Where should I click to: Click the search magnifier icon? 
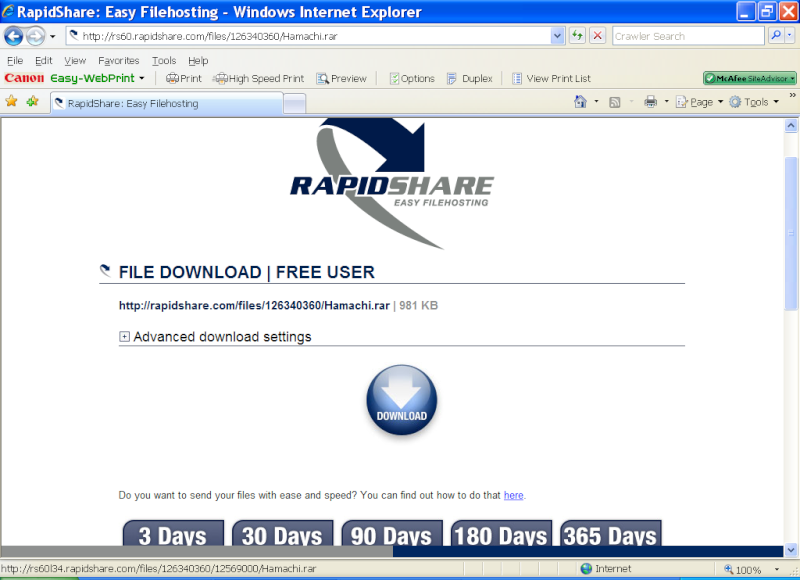(x=776, y=36)
